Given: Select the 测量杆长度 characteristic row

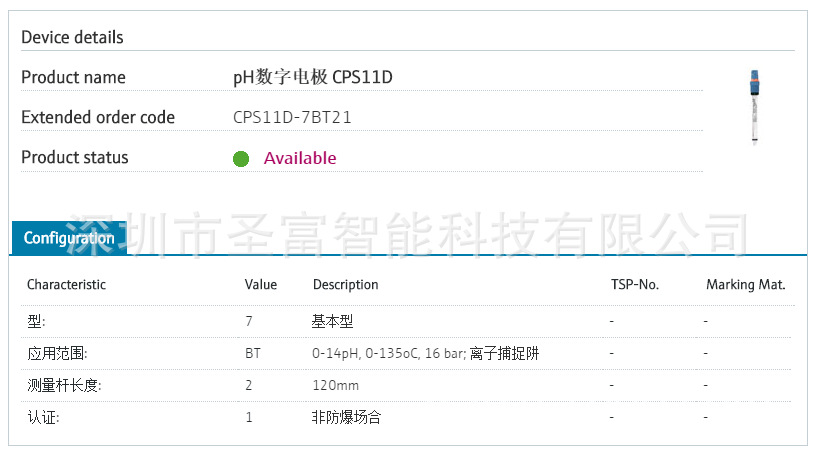Looking at the screenshot, I should click(64, 385).
